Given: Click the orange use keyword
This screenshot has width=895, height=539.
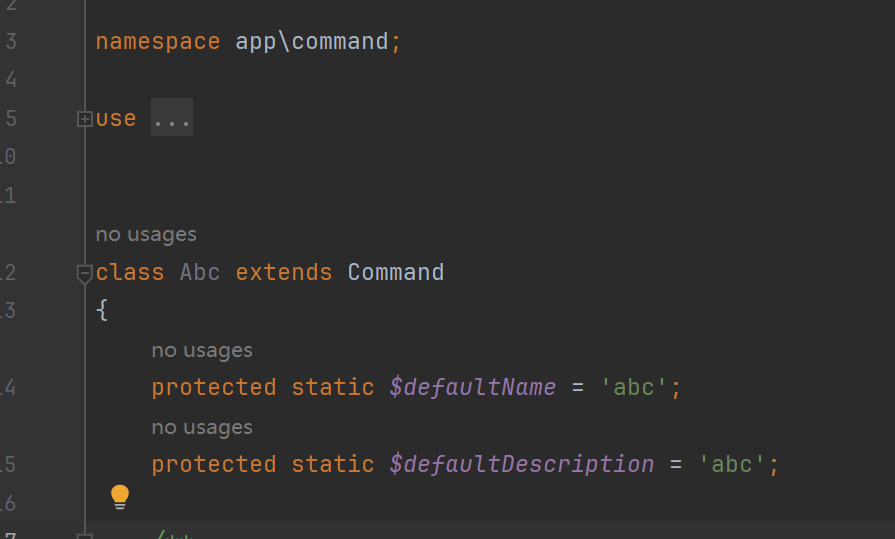Looking at the screenshot, I should pos(116,119).
